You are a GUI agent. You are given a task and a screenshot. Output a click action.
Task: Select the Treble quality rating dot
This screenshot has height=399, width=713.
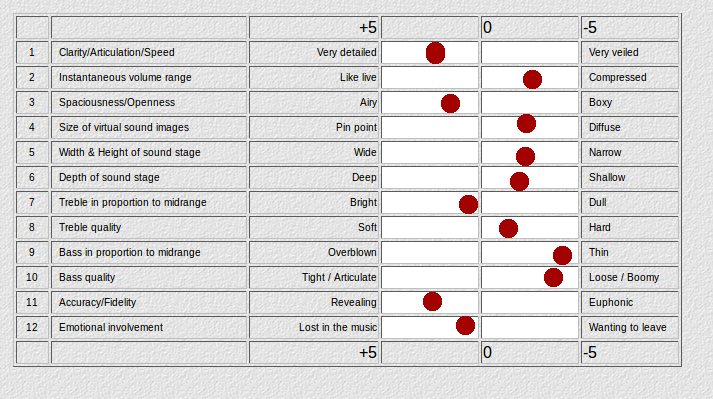click(508, 228)
